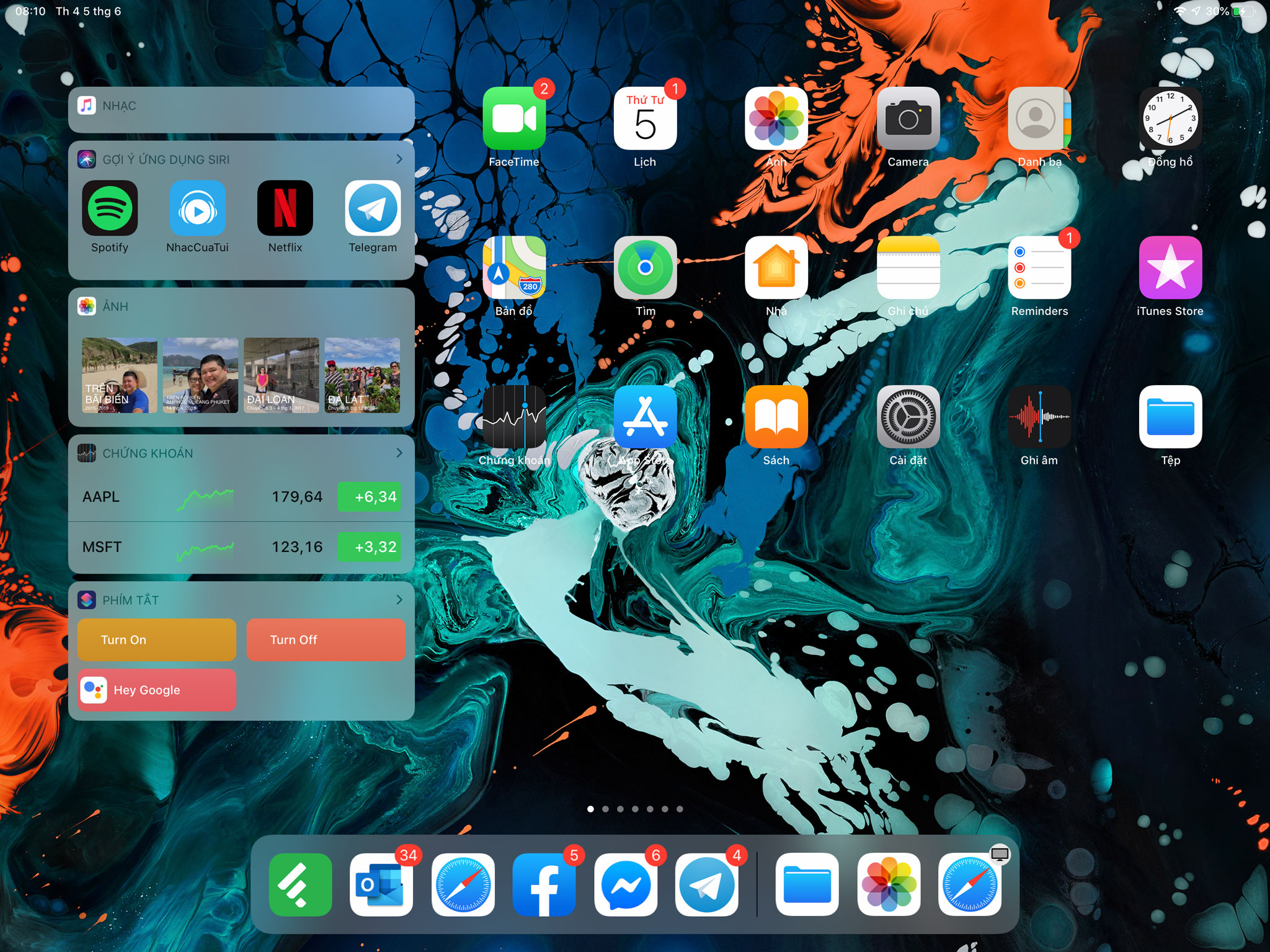Expand Gợi Ý Ứng Dụng Siri section
This screenshot has height=952, width=1270.
400,159
